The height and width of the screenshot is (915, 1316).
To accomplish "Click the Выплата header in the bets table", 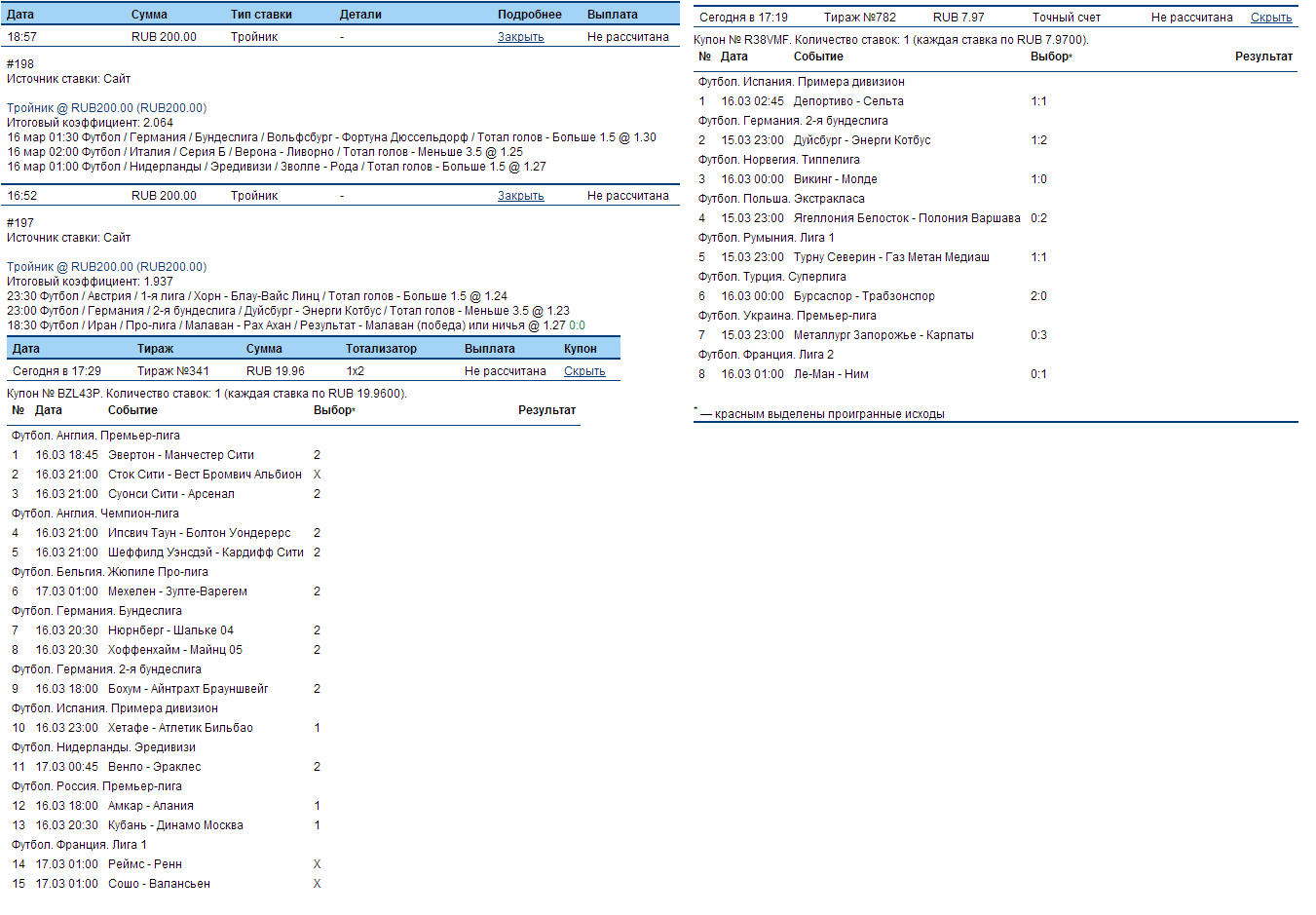I will click(x=613, y=15).
